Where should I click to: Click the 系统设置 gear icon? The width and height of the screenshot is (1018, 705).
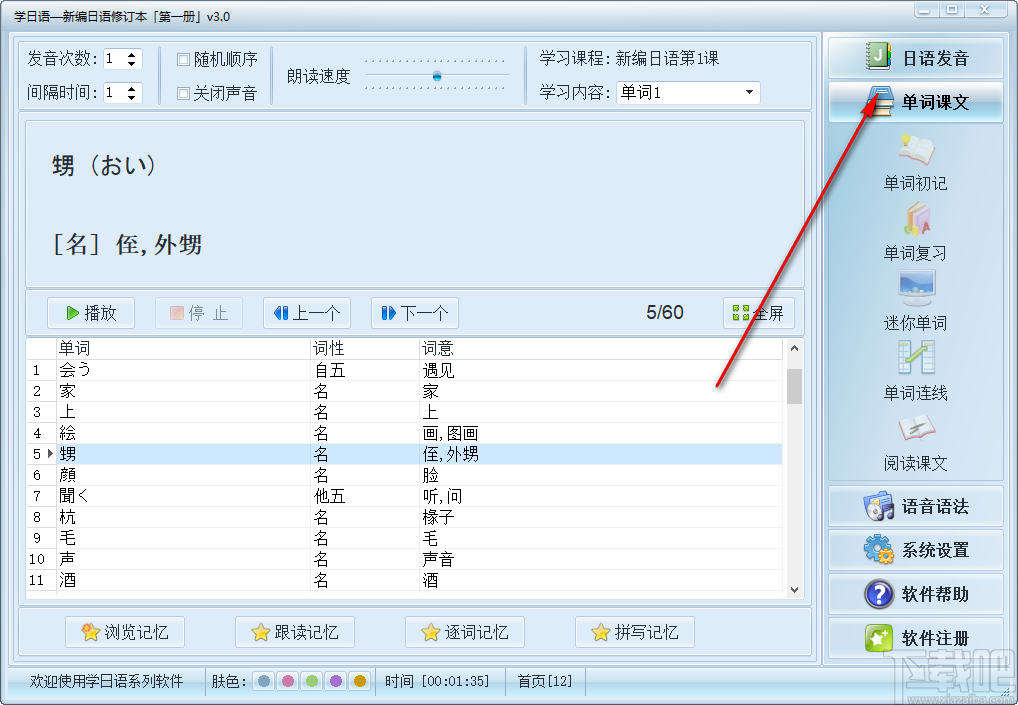(878, 550)
